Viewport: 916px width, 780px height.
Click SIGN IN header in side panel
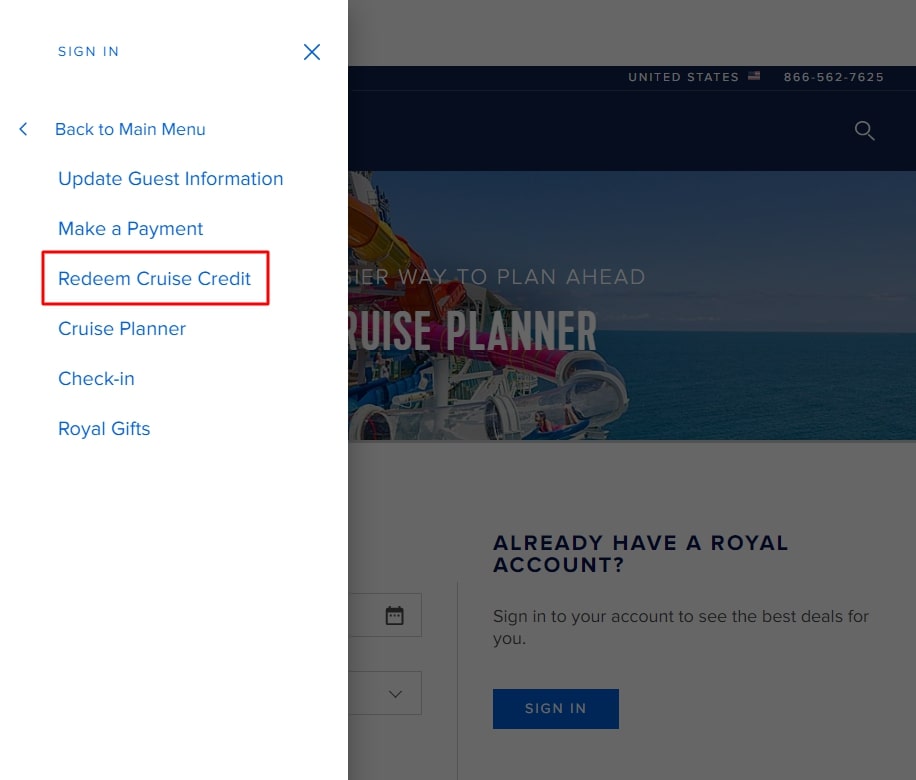(x=88, y=51)
